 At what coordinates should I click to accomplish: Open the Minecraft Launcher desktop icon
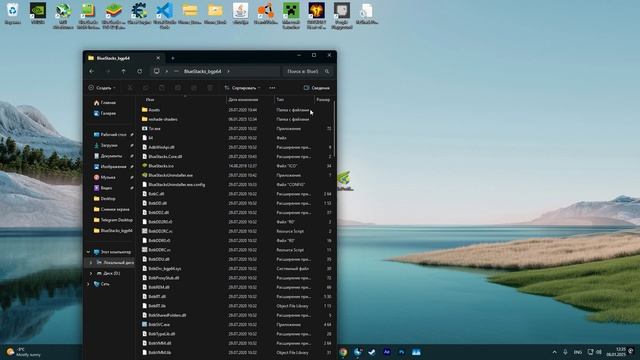[291, 16]
